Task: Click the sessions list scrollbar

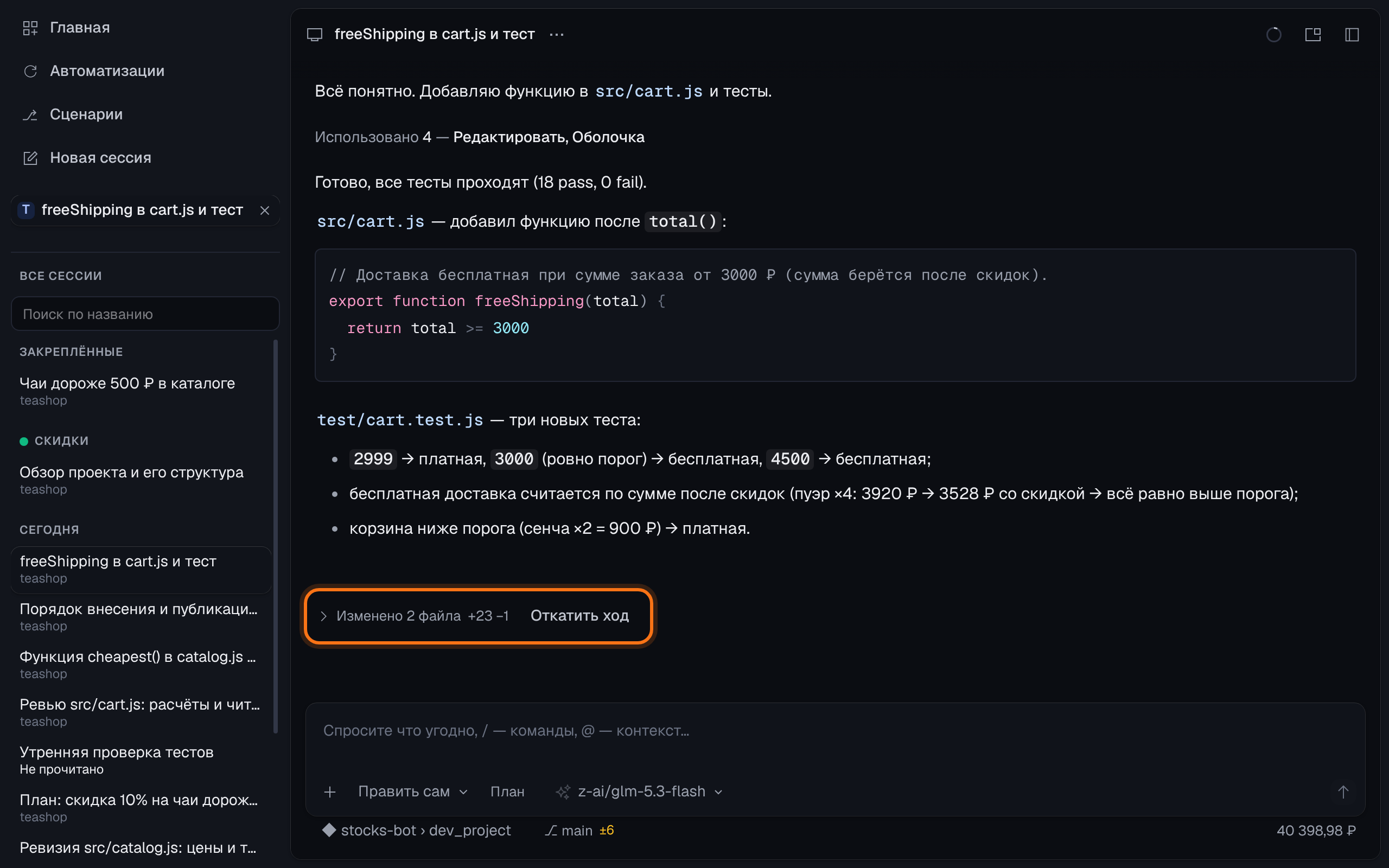Action: point(276,537)
